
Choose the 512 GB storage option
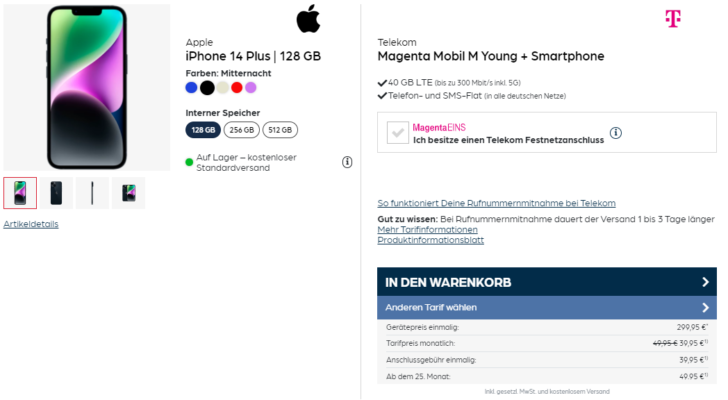(280, 130)
